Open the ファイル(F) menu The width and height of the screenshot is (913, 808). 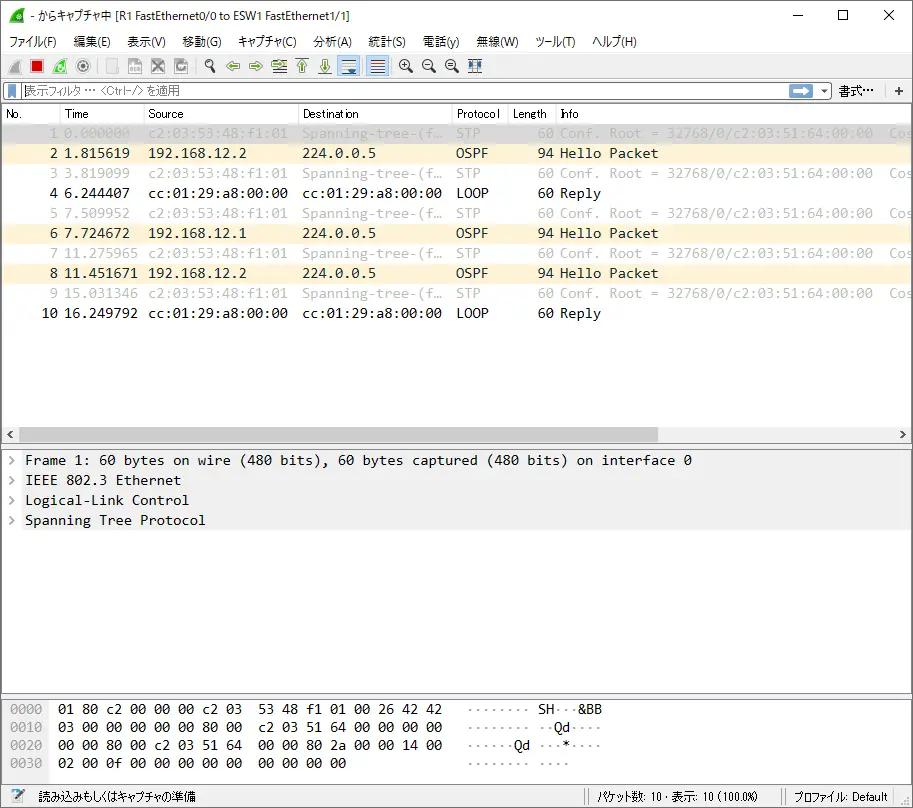pos(33,42)
